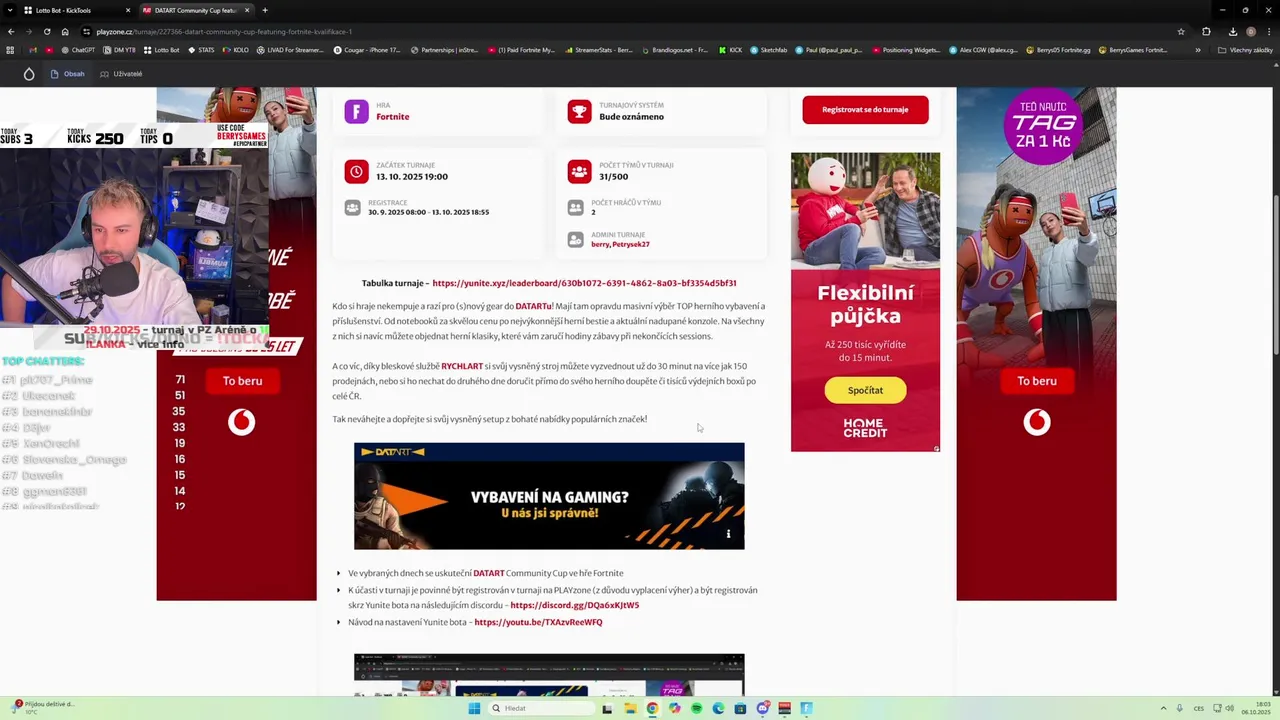Open the KOLO bookmark

[x=235, y=50]
